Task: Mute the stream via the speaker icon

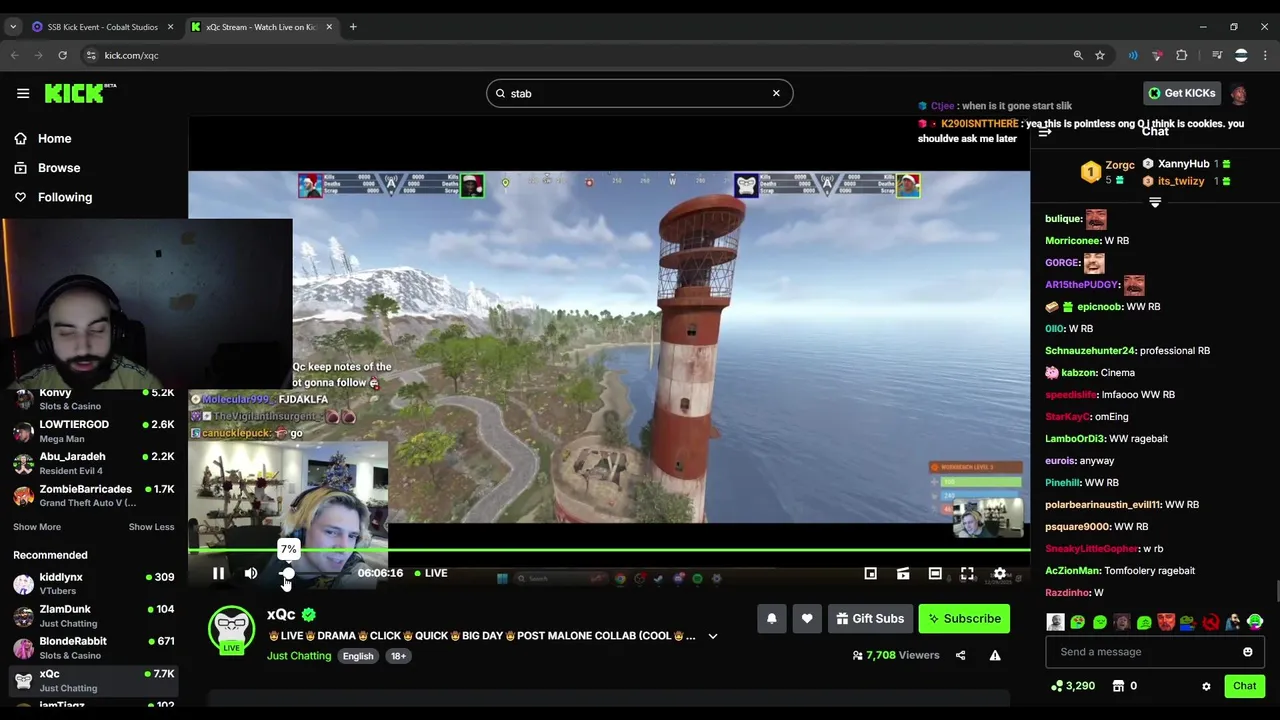Action: coord(251,573)
